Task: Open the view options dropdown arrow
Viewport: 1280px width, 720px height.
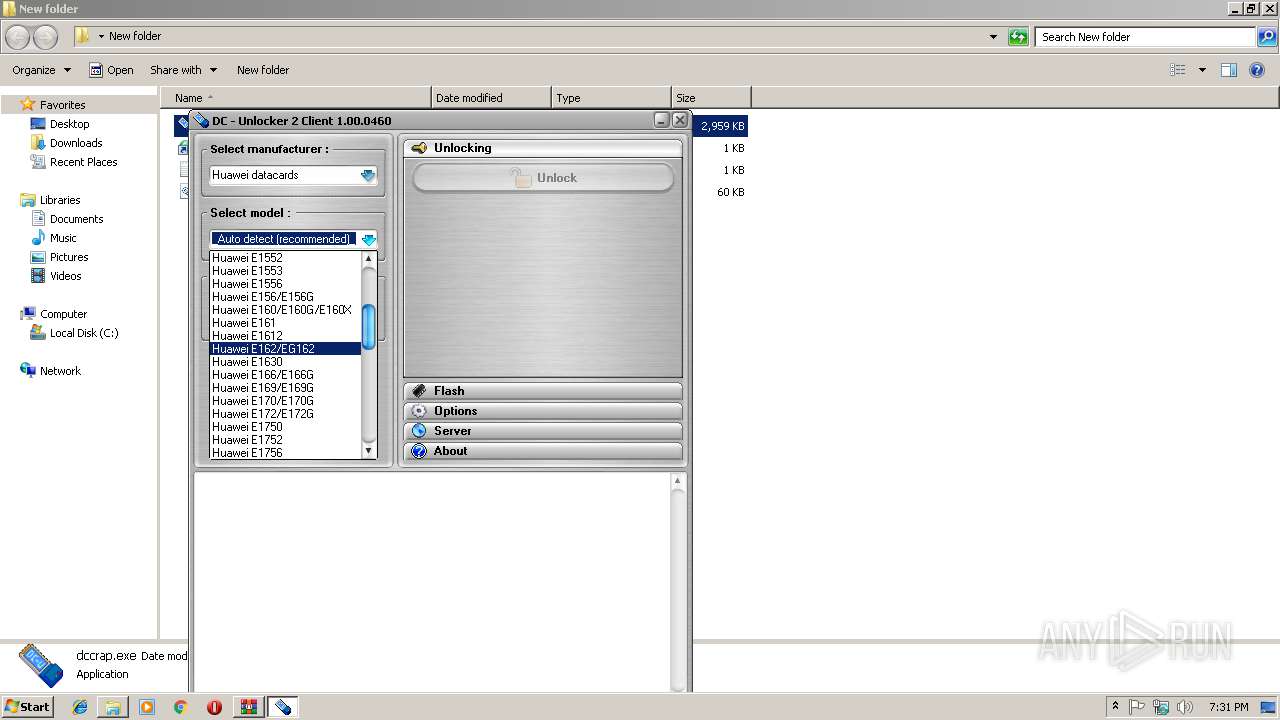Action: (1202, 70)
